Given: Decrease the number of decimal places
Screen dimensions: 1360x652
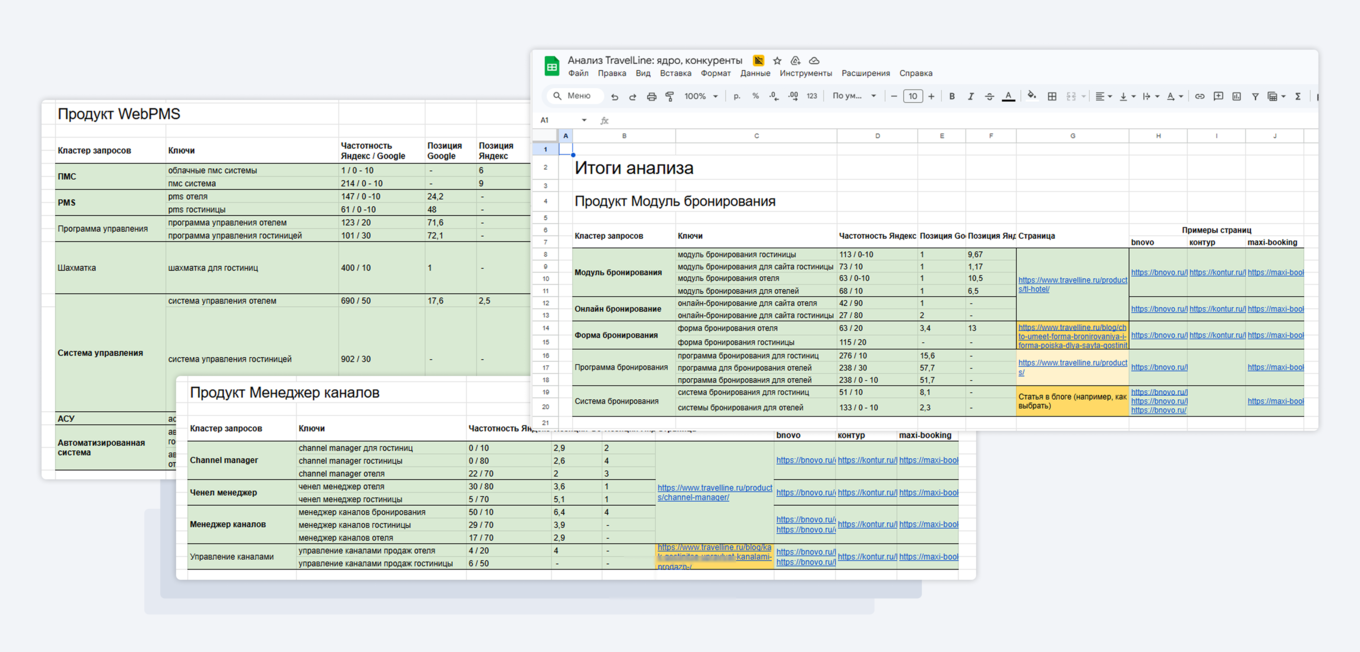Looking at the screenshot, I should [x=774, y=97].
